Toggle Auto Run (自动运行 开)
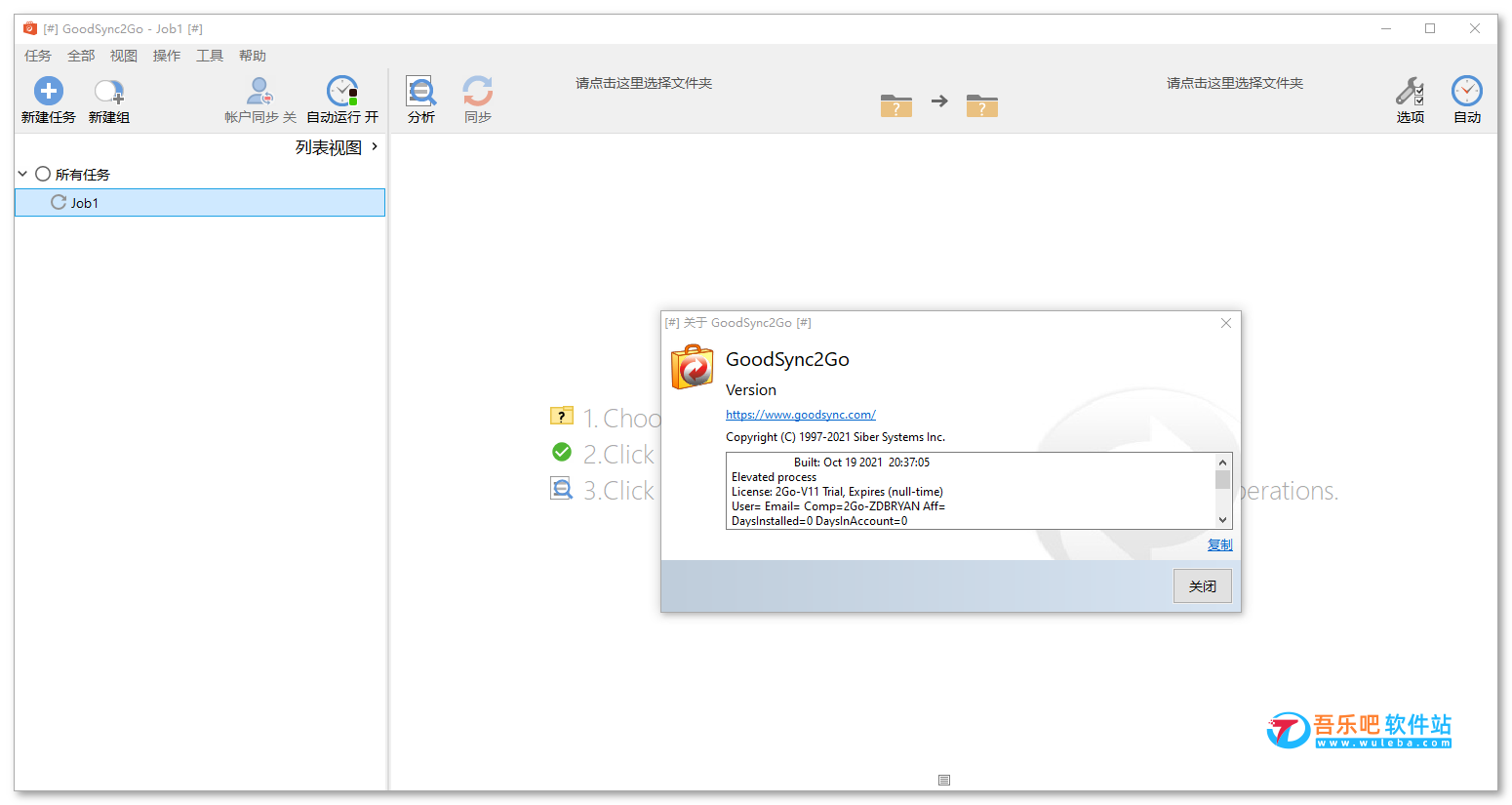Viewport: 1512px width, 805px height. click(x=342, y=101)
